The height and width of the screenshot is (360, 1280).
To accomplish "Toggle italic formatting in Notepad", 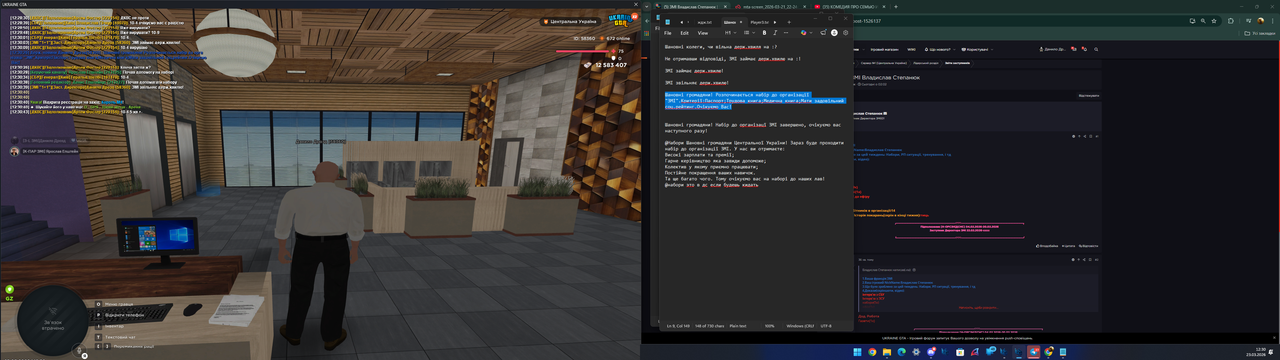I will [x=775, y=33].
